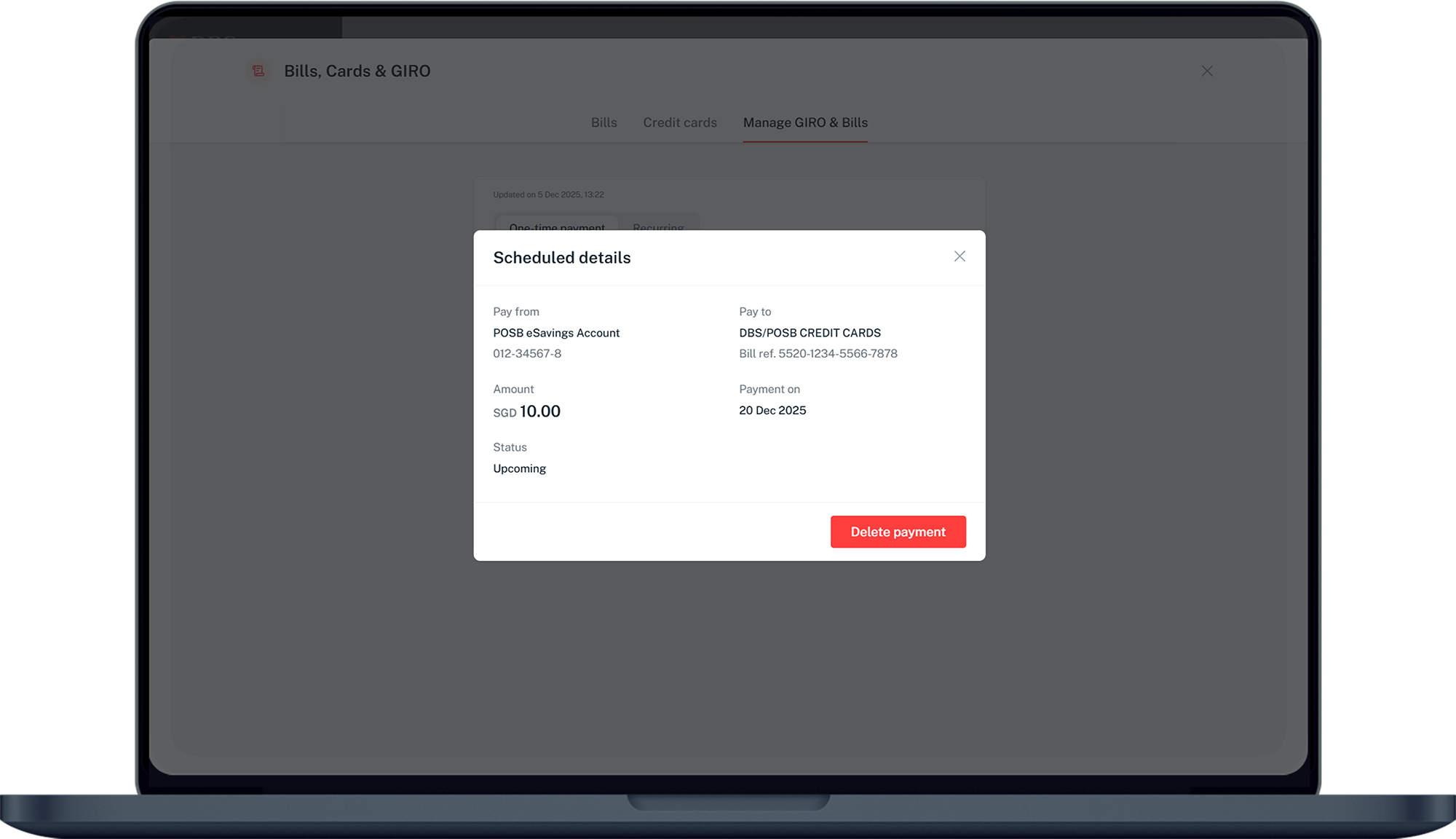Click the Pay from label
Viewport: 1456px width, 839px height.
pos(516,312)
